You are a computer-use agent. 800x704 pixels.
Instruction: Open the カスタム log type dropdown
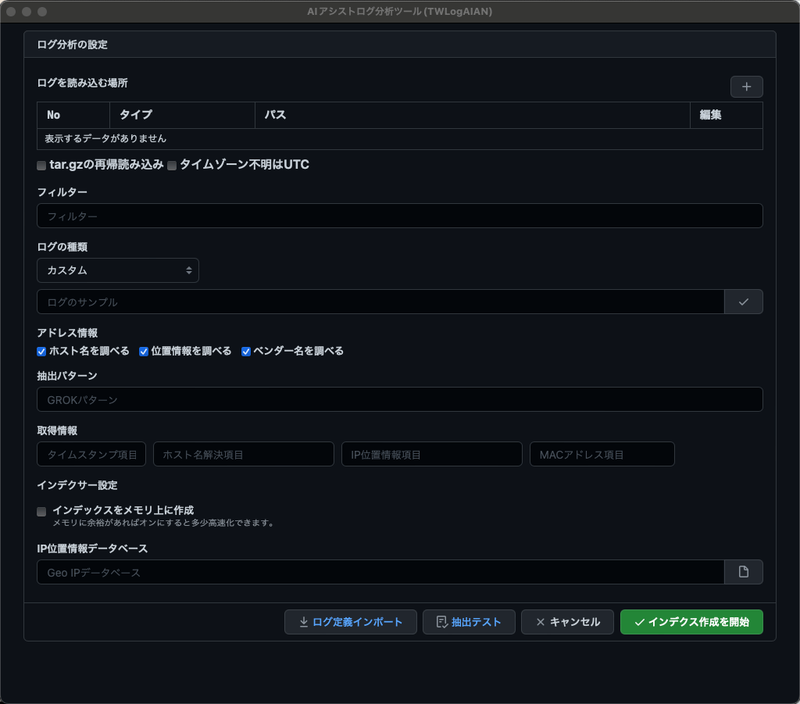[118, 271]
